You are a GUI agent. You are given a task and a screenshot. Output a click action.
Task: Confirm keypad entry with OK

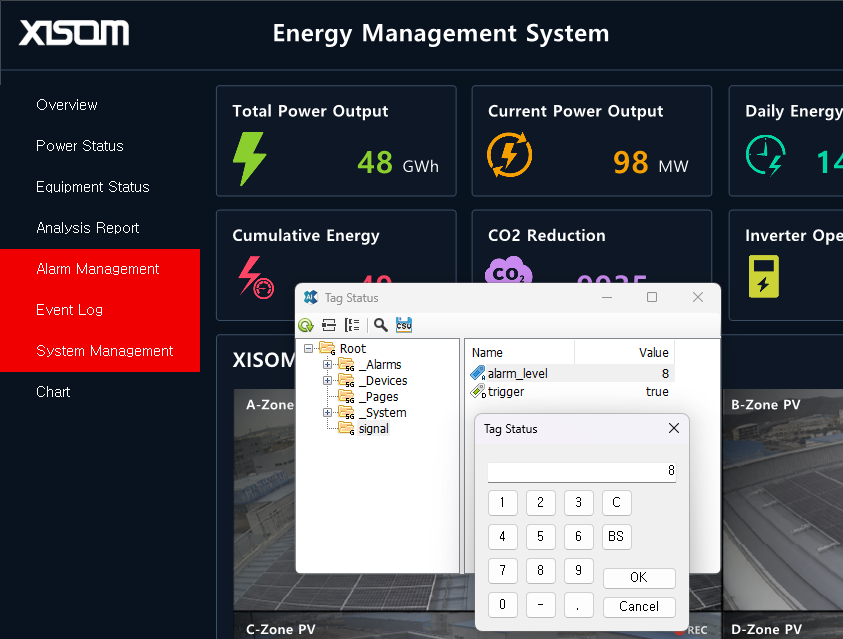[x=639, y=578]
